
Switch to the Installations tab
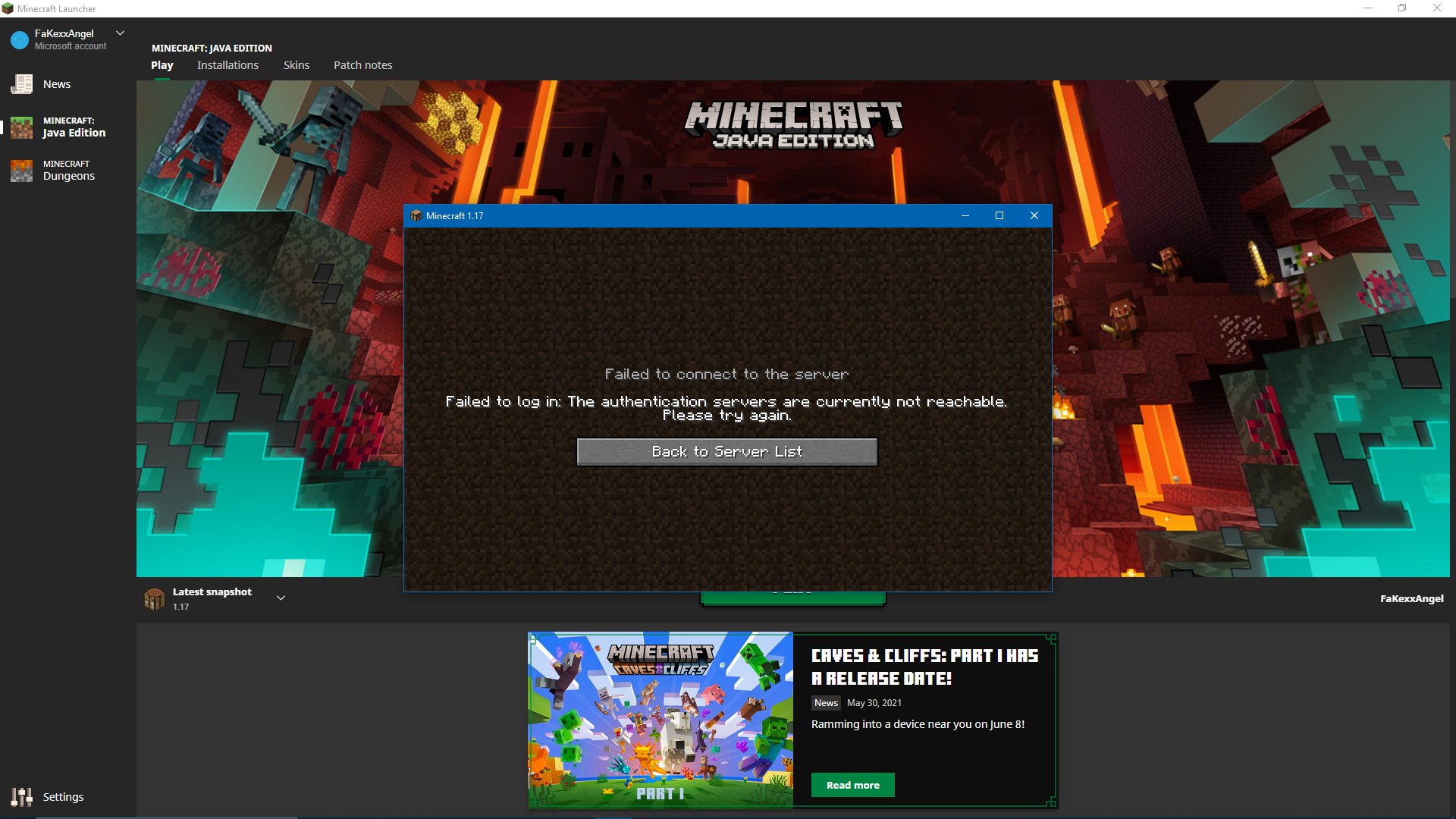point(227,65)
